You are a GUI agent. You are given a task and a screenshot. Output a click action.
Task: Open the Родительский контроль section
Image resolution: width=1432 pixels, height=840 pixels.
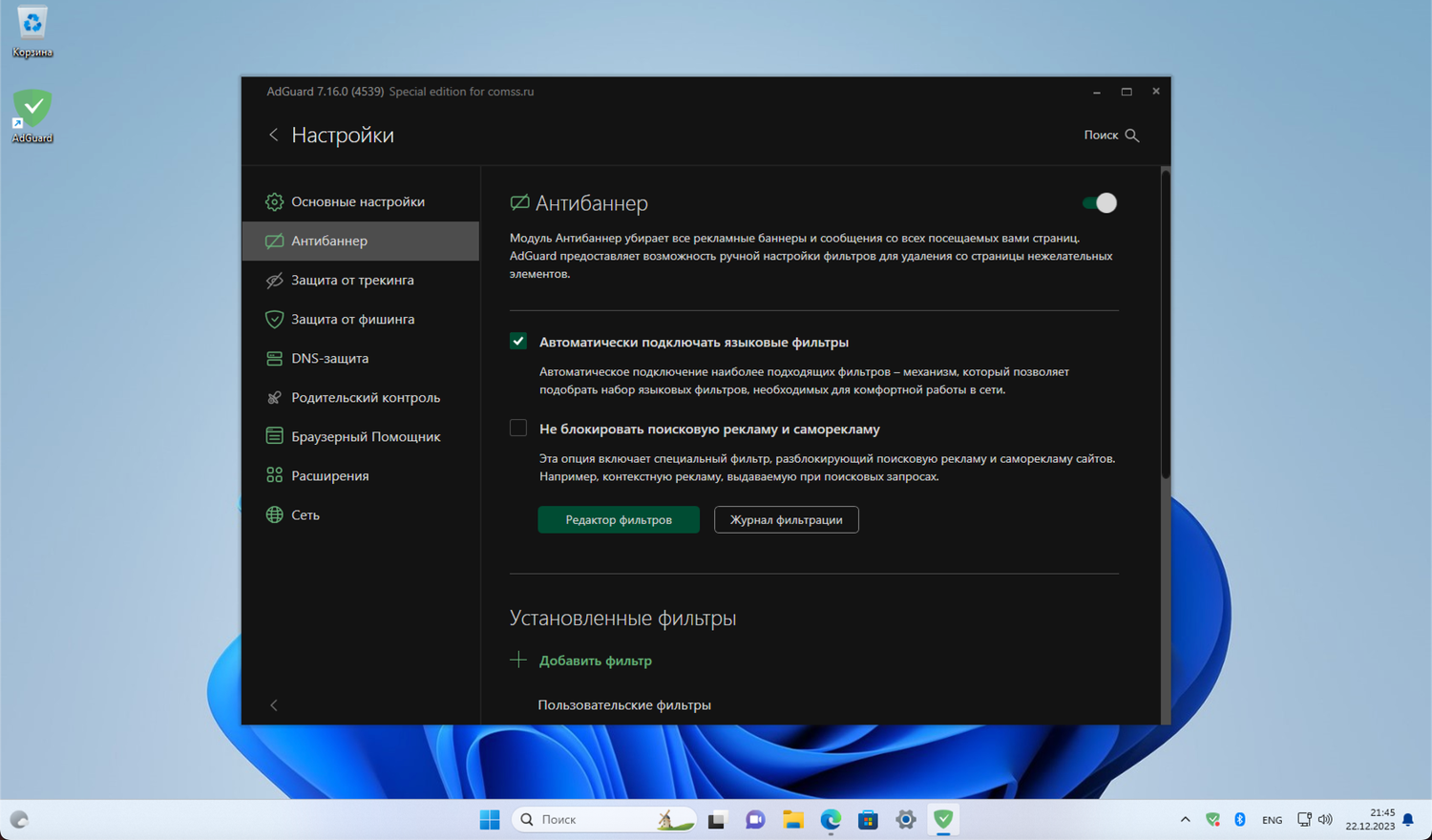coord(361,397)
